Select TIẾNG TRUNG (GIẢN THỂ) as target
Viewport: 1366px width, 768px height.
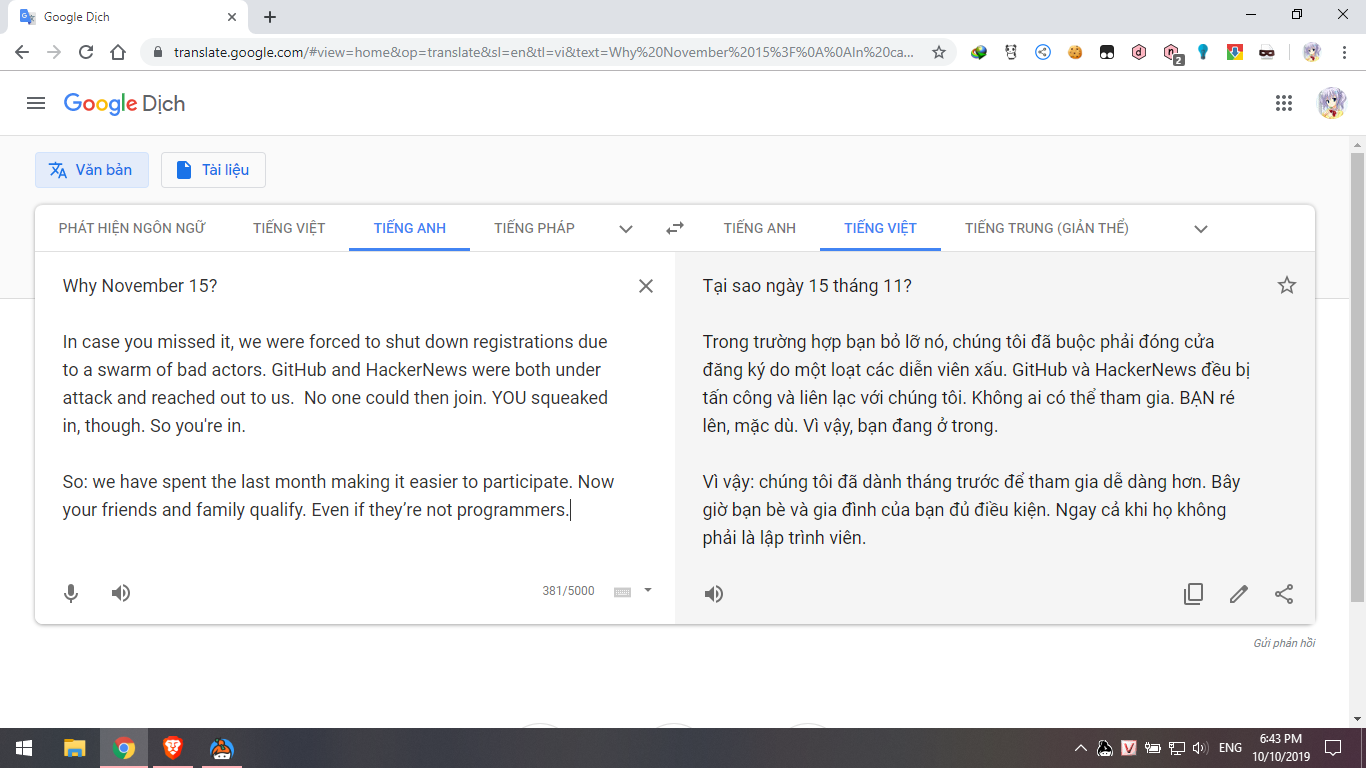1047,228
